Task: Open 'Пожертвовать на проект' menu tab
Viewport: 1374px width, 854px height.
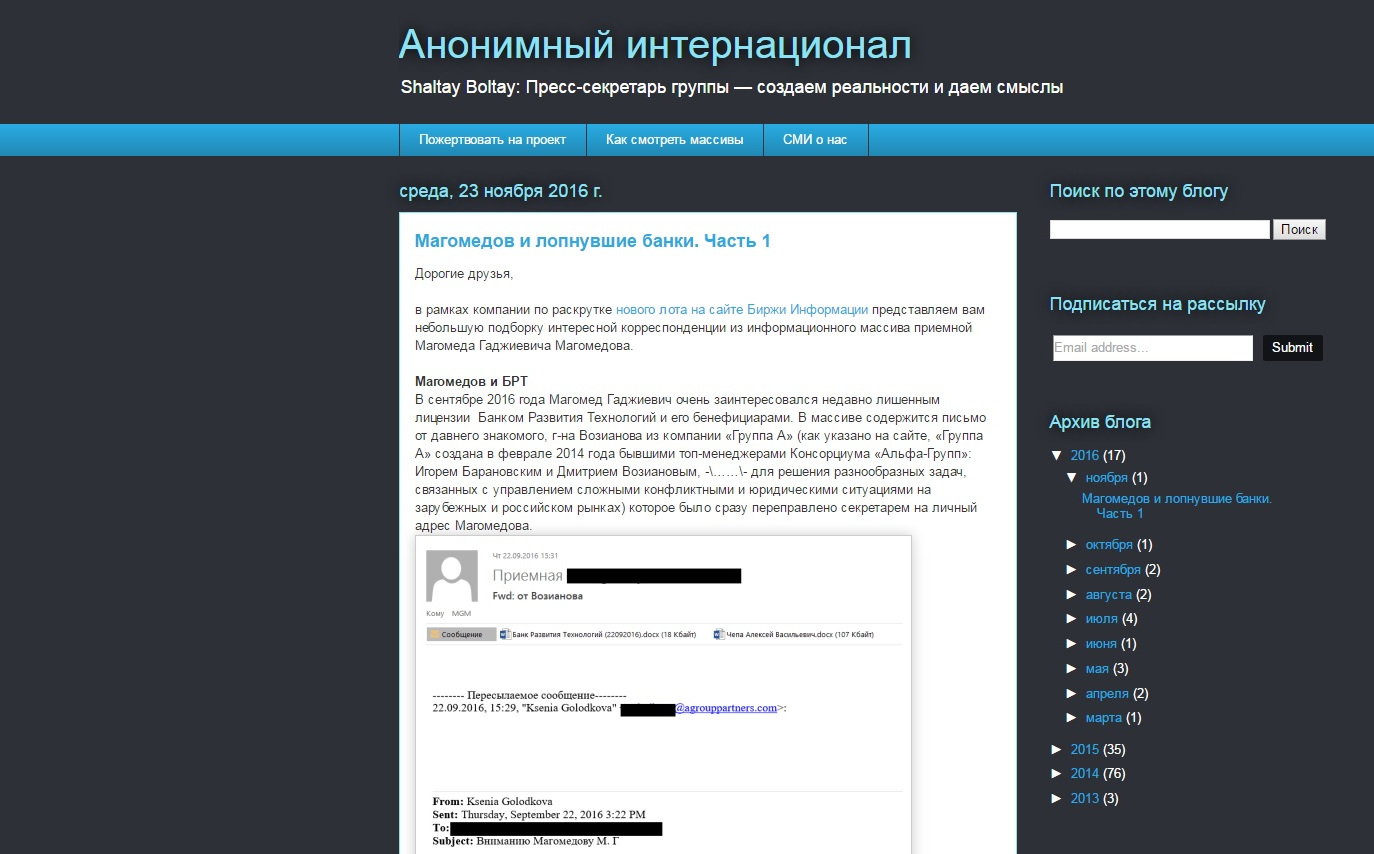Action: click(x=492, y=140)
